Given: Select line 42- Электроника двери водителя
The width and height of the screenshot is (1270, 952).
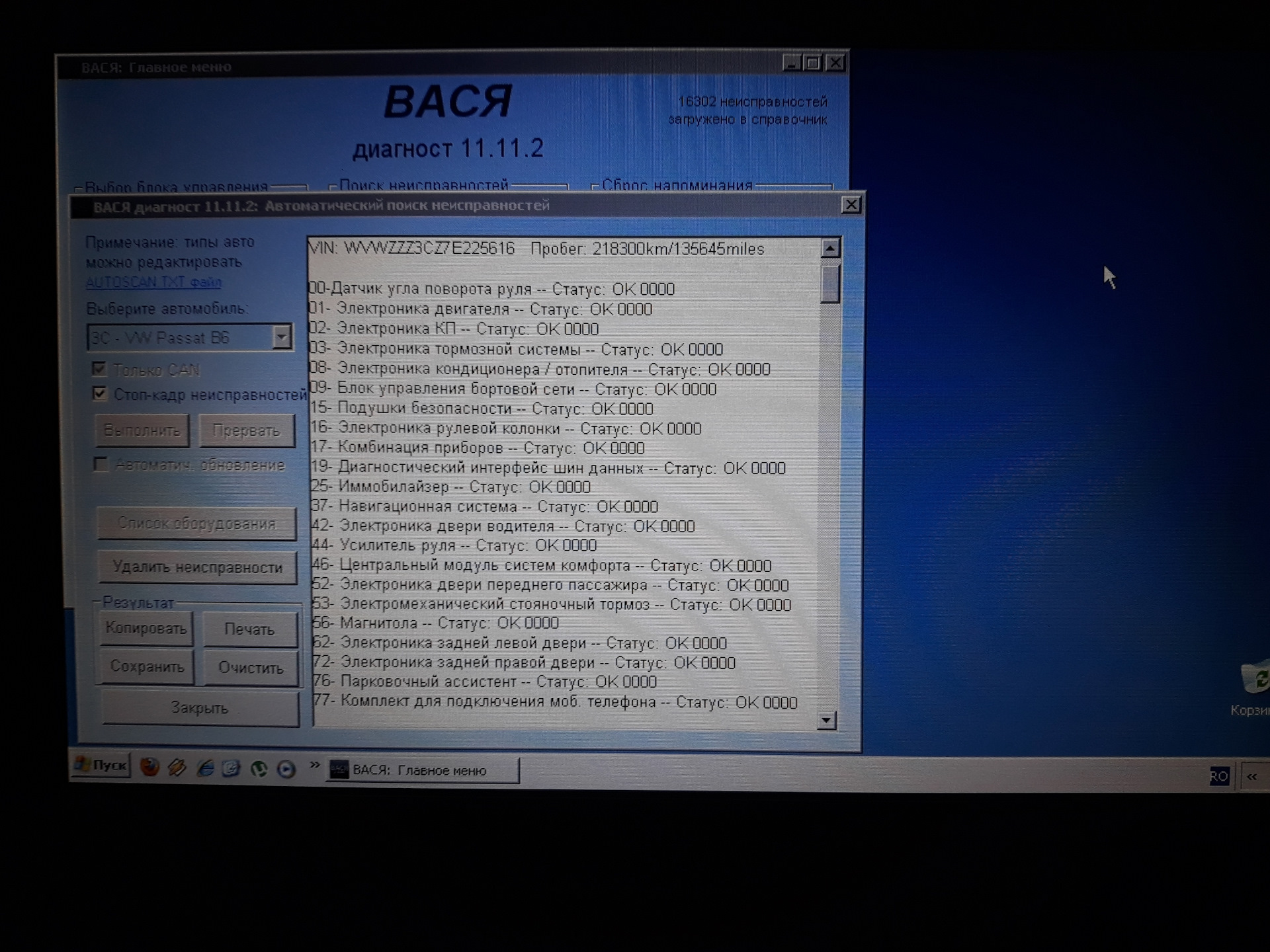Looking at the screenshot, I should [x=503, y=526].
